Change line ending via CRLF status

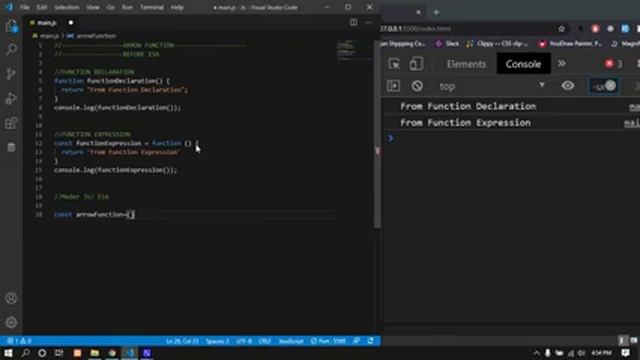[264, 341]
